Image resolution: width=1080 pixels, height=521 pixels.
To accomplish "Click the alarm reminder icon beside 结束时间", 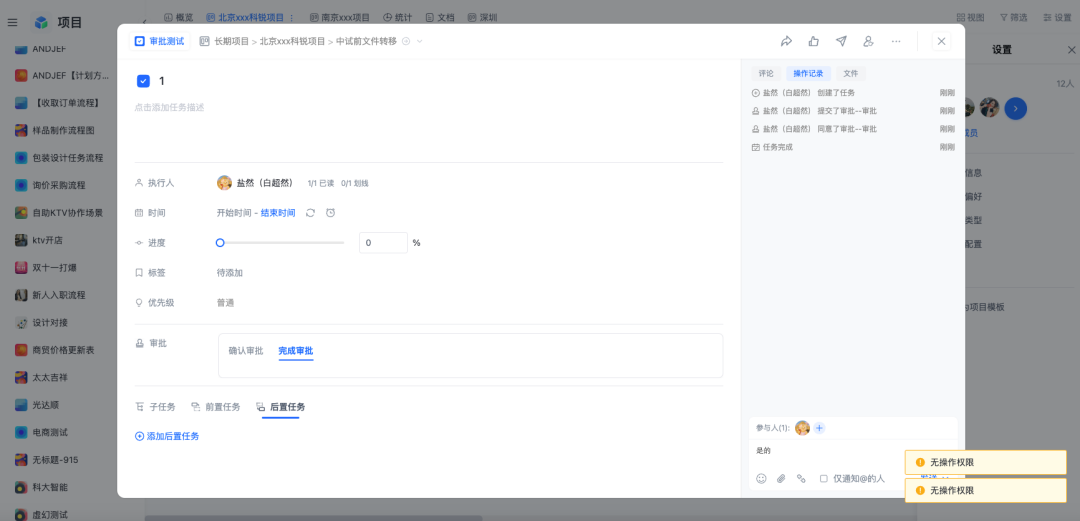I will 331,213.
